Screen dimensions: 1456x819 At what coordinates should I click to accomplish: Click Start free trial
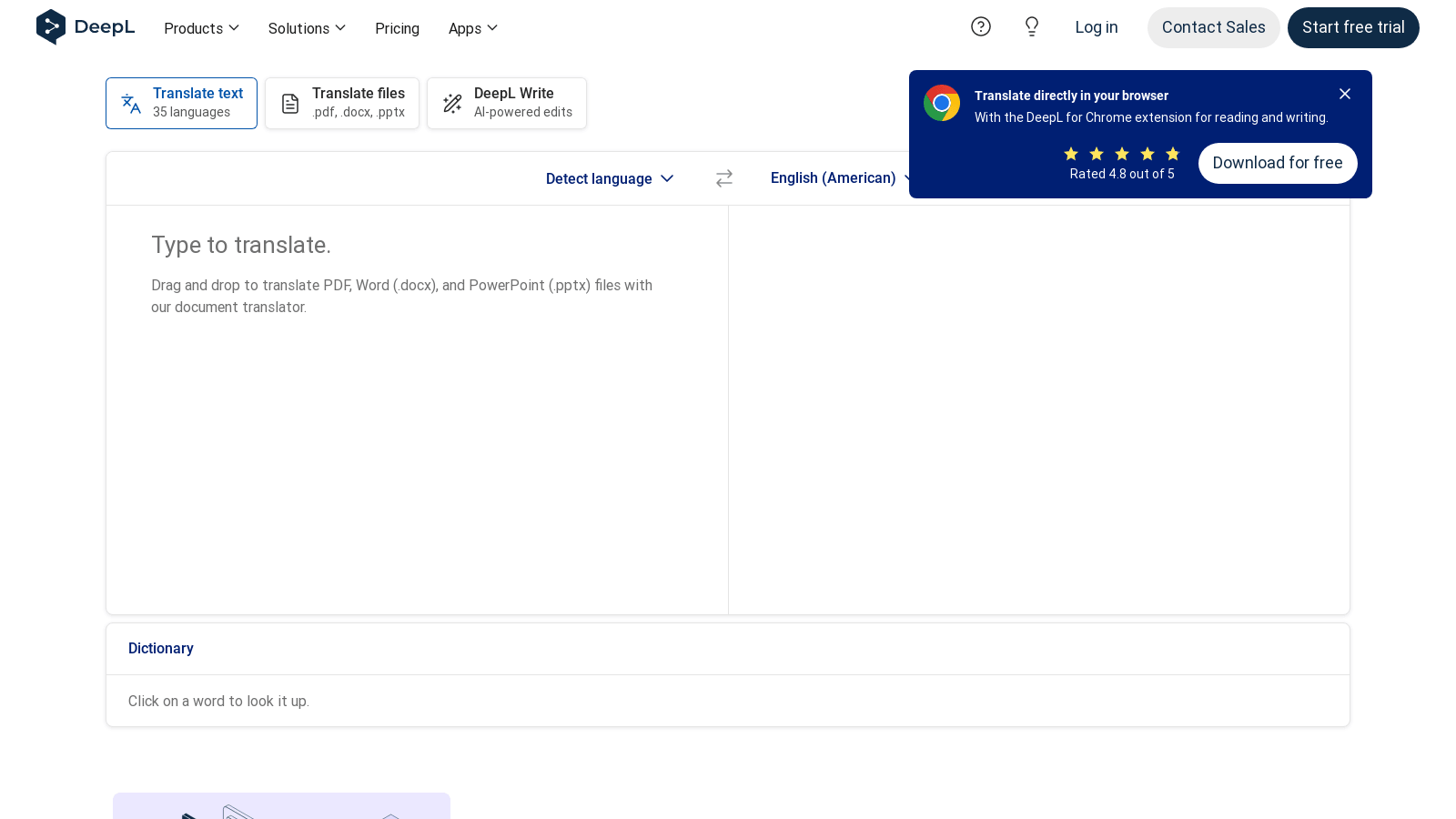[x=1353, y=27]
